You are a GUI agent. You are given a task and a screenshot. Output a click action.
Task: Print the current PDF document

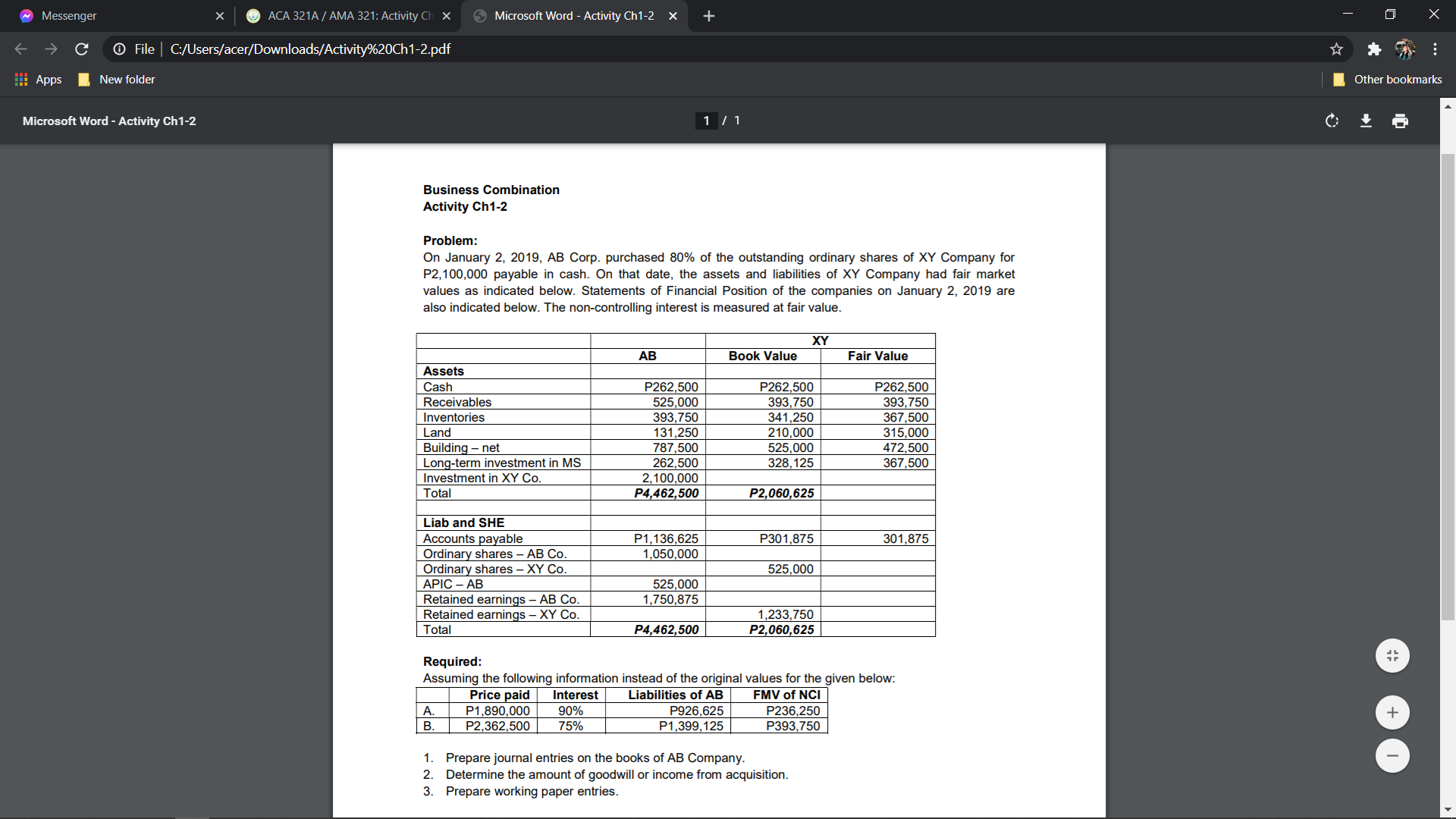pyautogui.click(x=1399, y=121)
